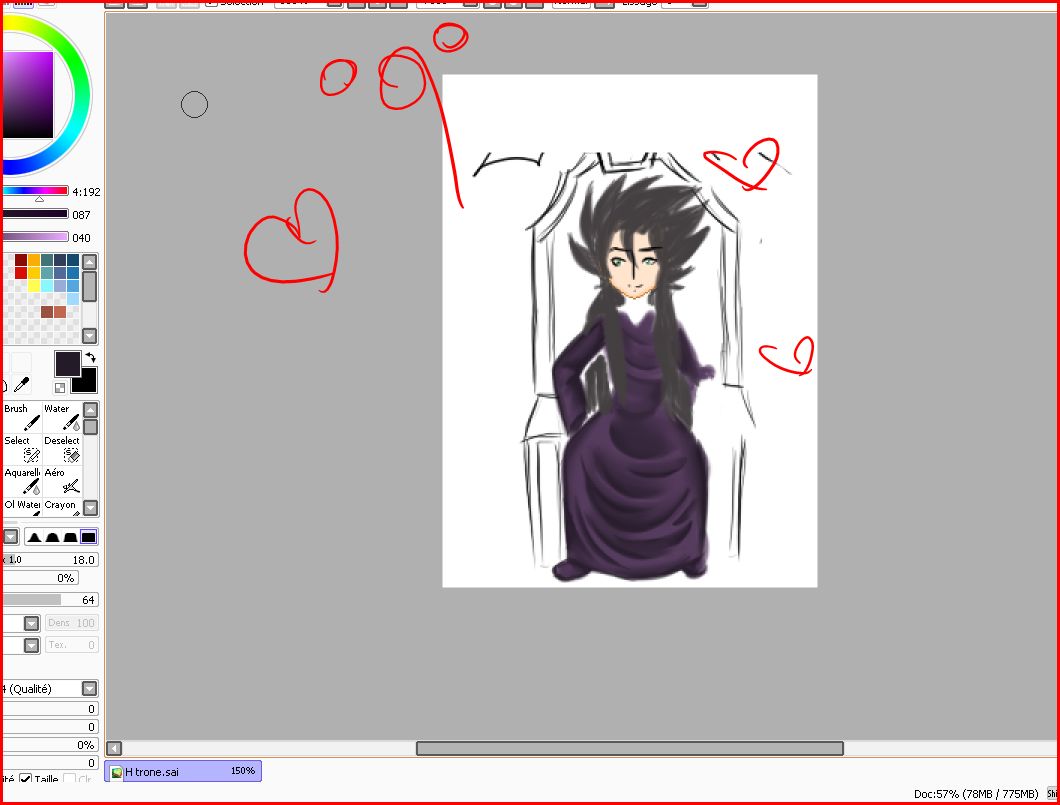Select the Aquarelle watercolor tool

[21, 481]
